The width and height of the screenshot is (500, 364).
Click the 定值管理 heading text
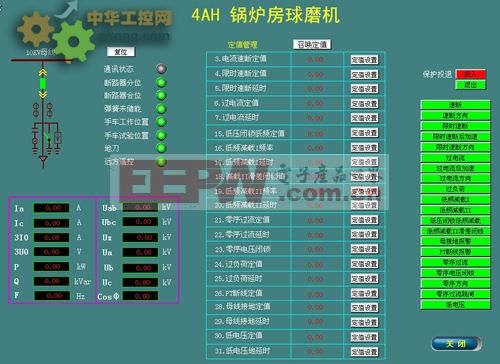tap(242, 45)
